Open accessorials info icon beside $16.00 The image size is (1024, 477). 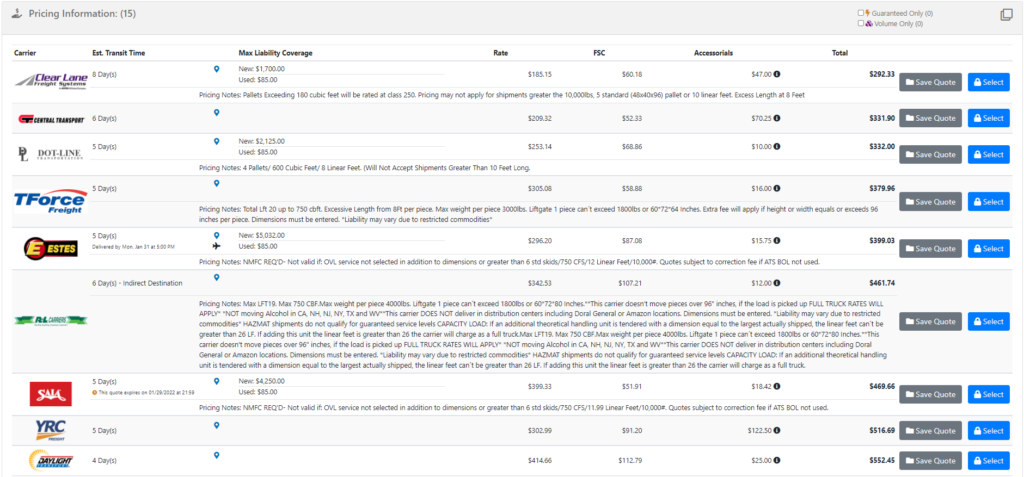(777, 189)
